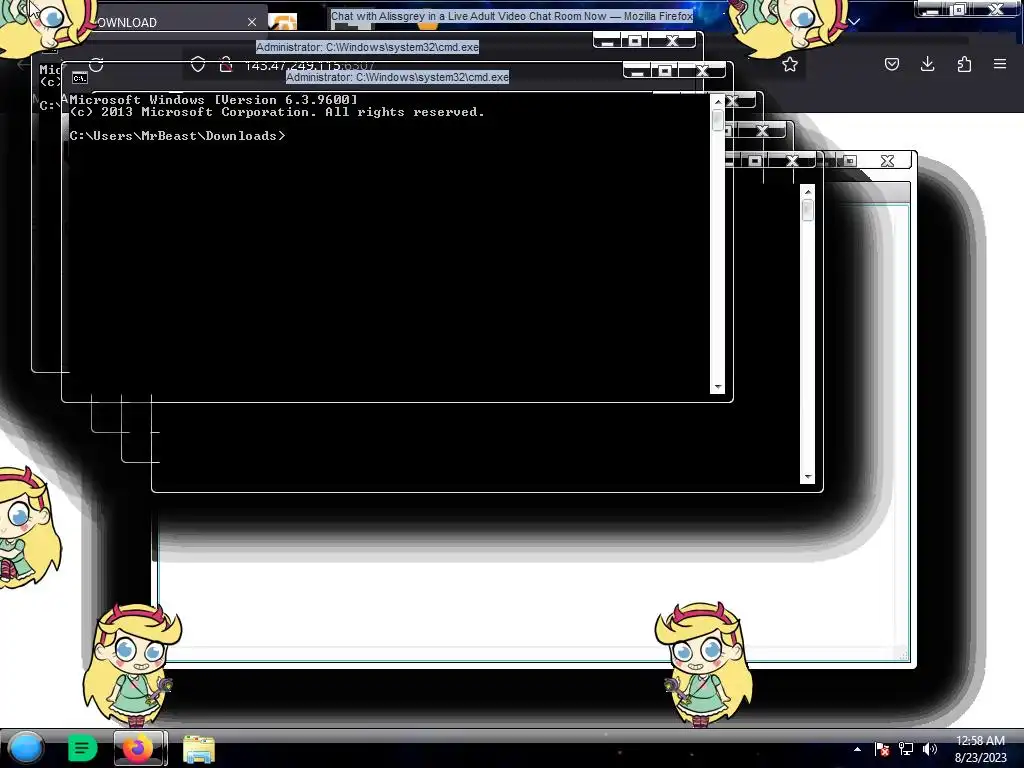Screen dimensions: 1024x768
Task: Click the rearmost Command Prompt scrollbar up arrow
Action: [x=808, y=192]
